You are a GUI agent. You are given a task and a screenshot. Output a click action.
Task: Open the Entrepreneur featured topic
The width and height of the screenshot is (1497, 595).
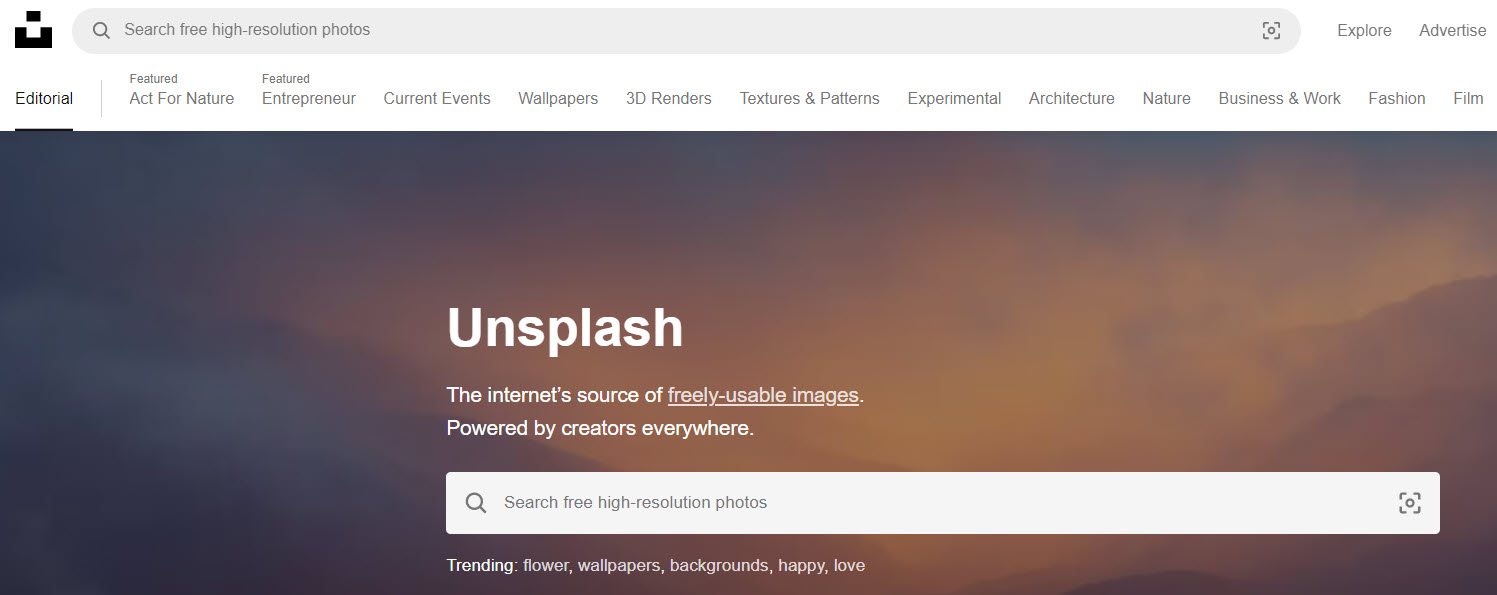(309, 98)
